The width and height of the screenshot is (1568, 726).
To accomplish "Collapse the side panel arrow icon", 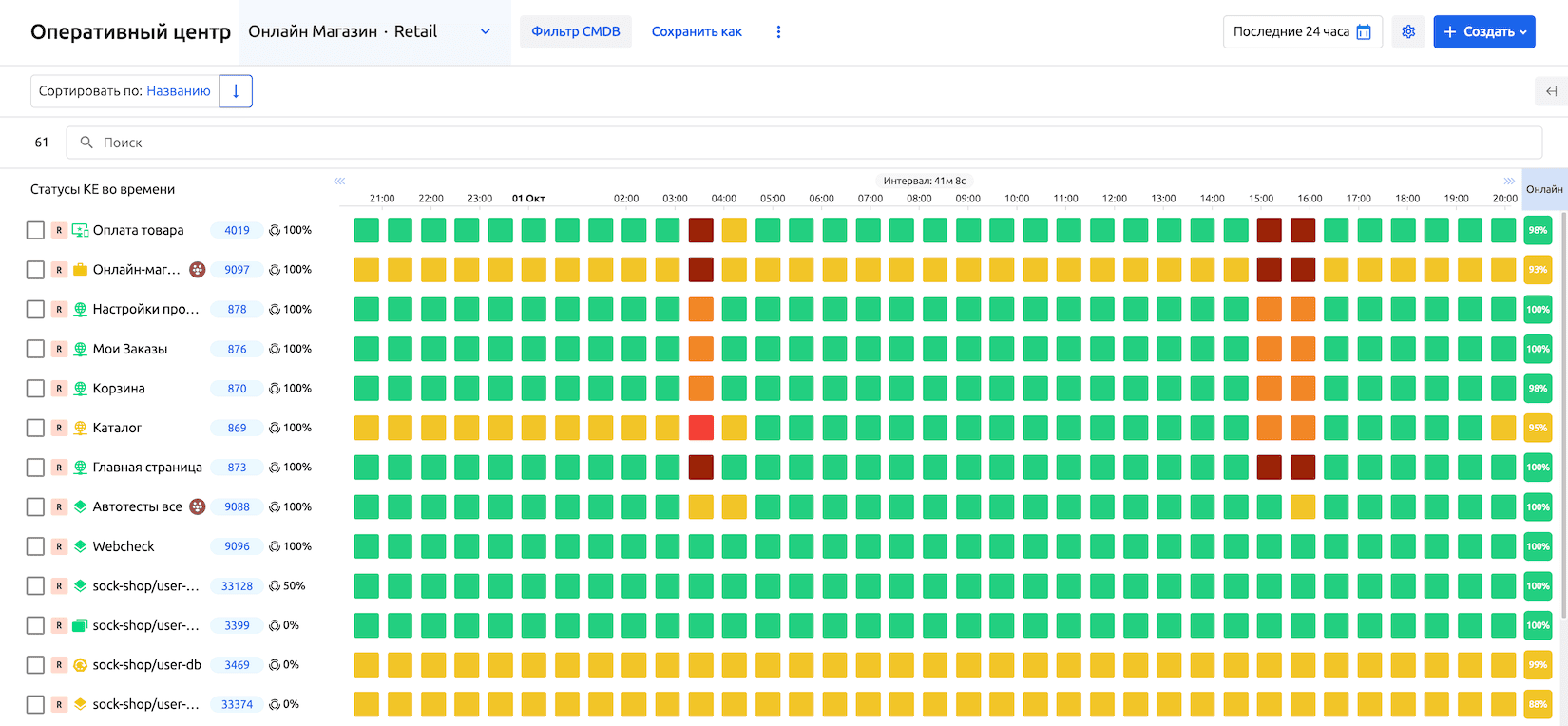I will click(x=1551, y=91).
